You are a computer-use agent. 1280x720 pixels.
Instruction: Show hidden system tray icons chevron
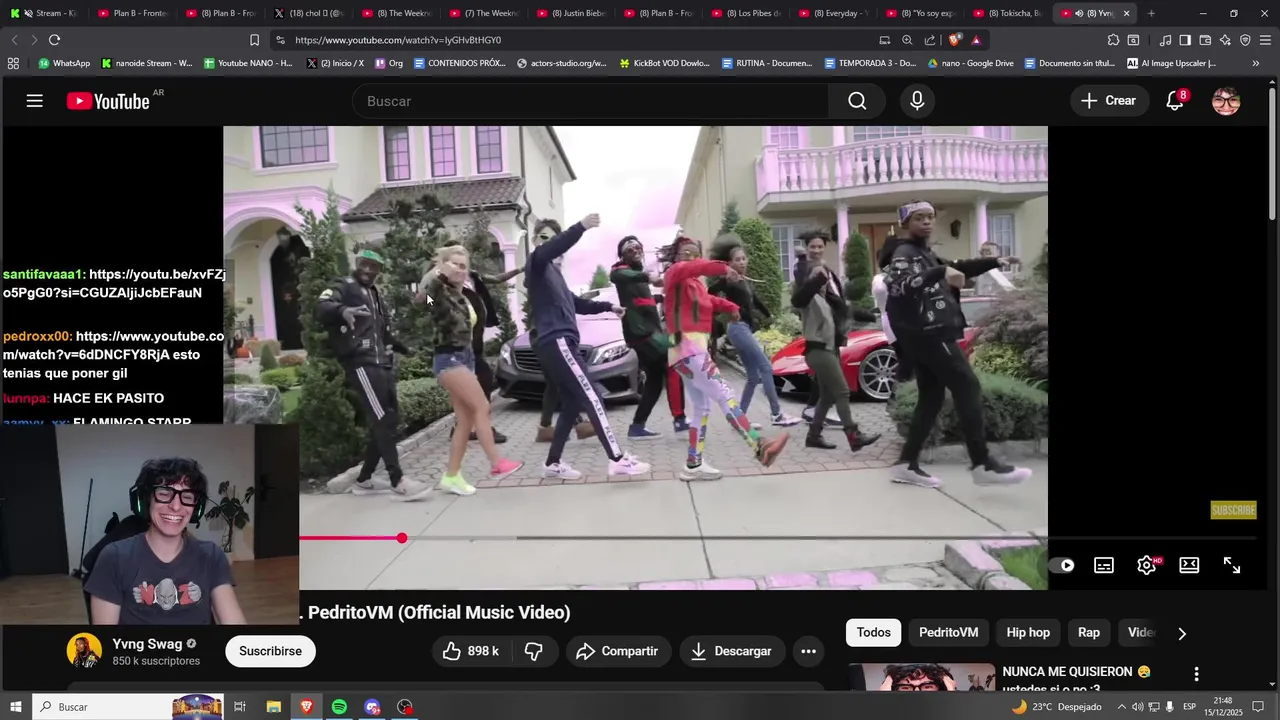[x=1120, y=707]
